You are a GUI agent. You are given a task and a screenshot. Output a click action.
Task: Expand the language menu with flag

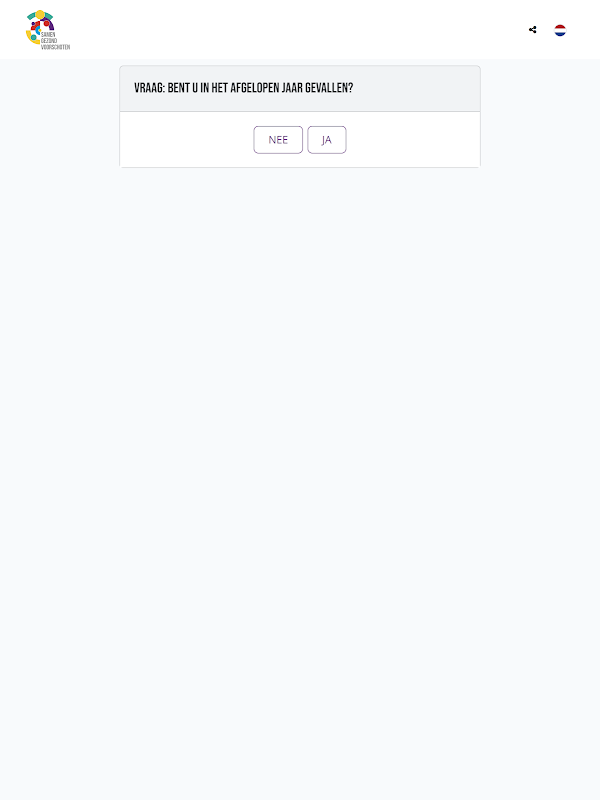560,30
